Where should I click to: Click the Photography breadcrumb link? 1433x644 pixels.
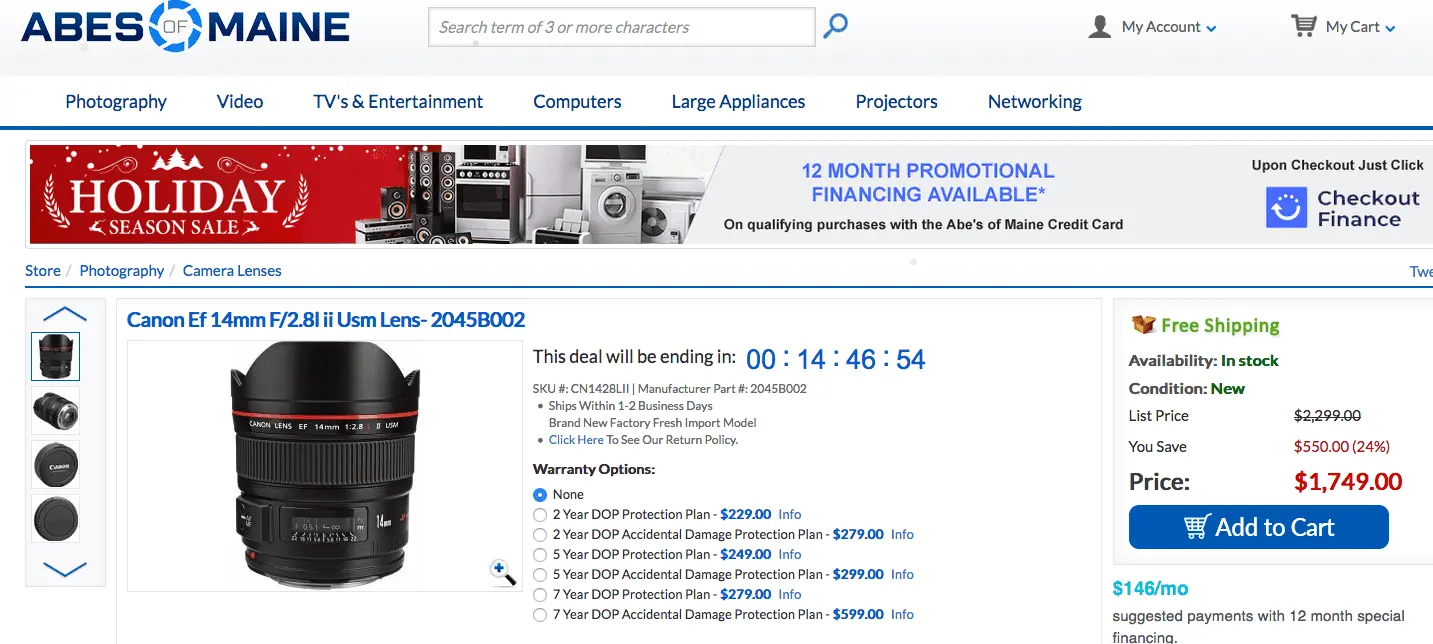(122, 271)
